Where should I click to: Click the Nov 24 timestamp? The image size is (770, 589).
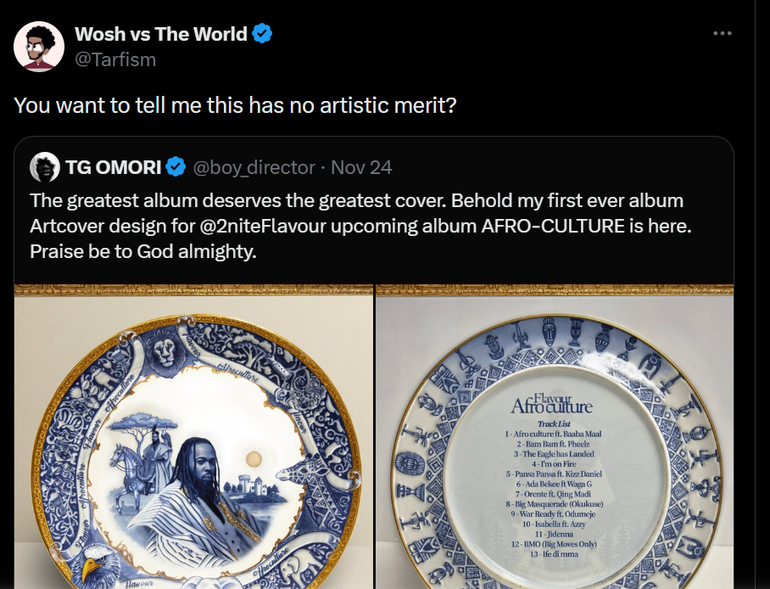361,166
